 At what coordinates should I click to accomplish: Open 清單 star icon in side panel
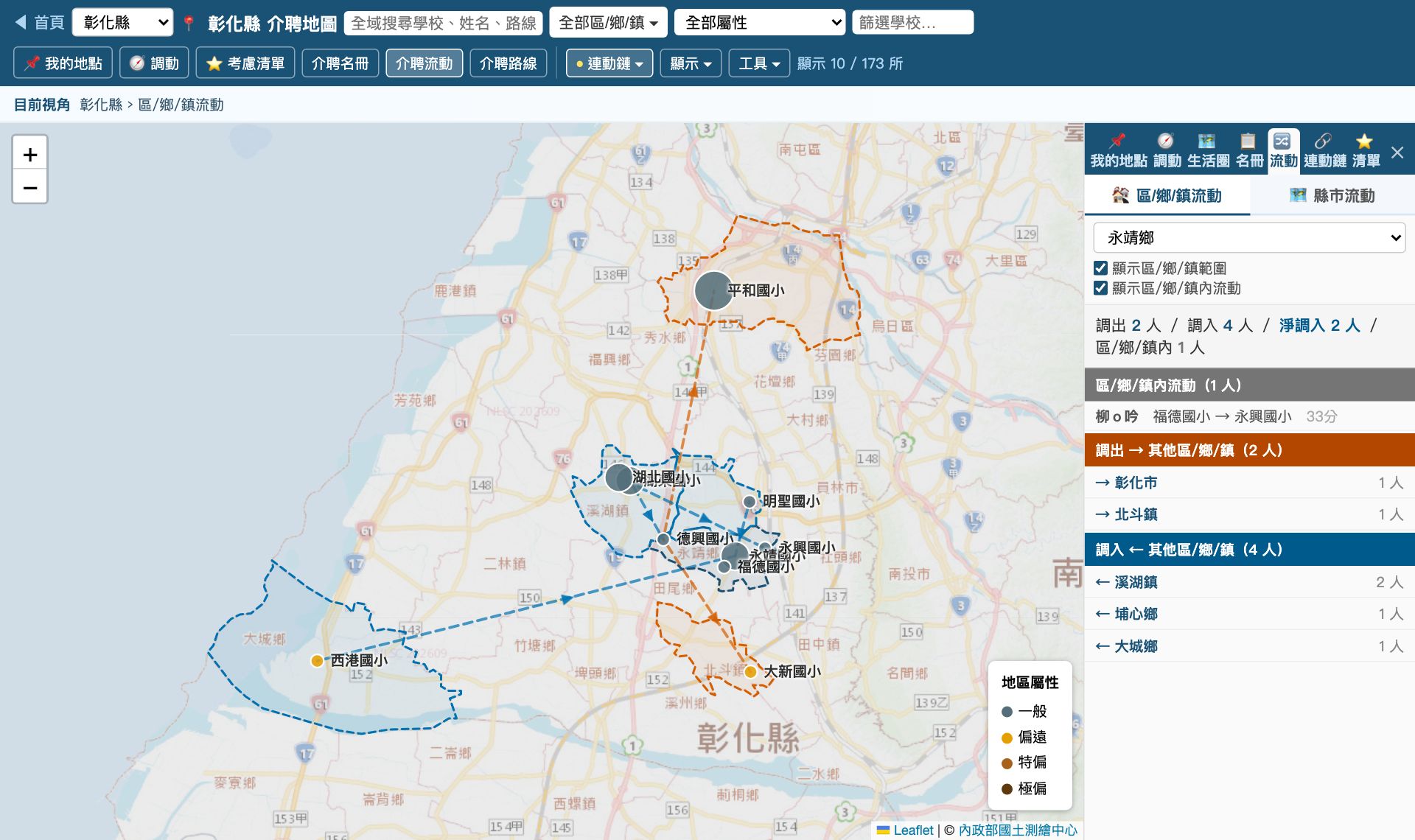[1366, 151]
